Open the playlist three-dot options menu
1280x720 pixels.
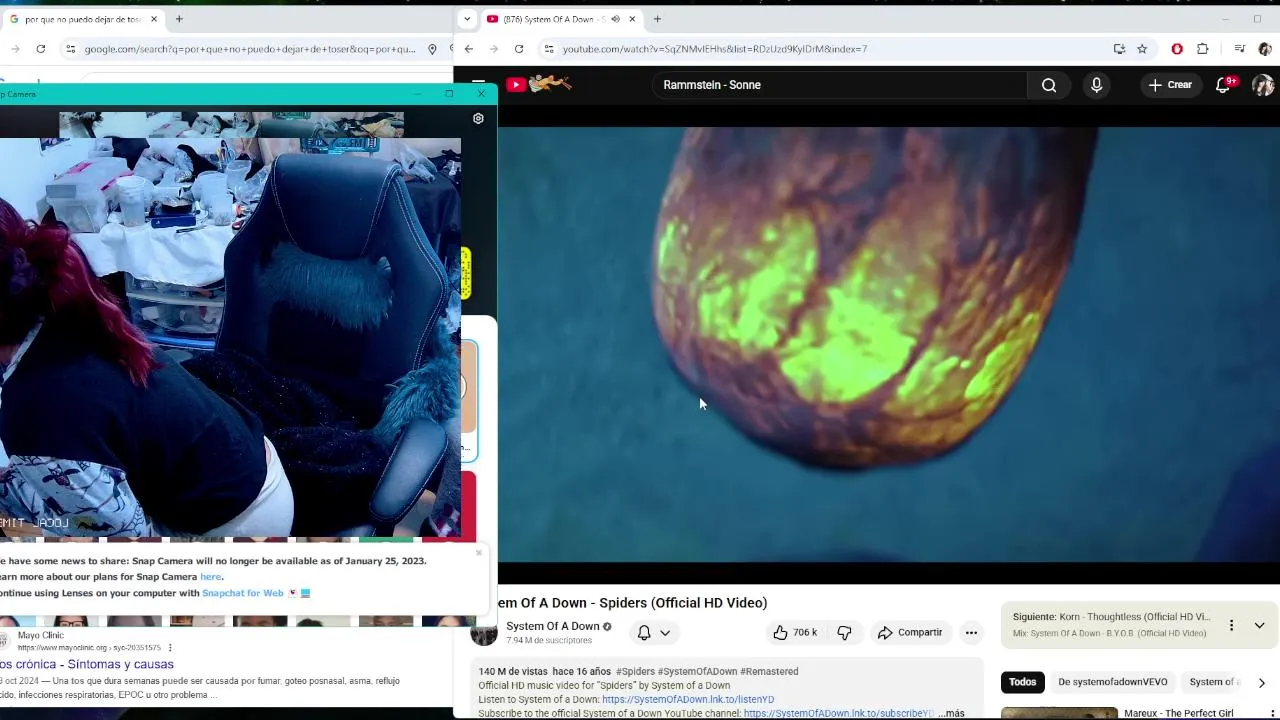1231,625
